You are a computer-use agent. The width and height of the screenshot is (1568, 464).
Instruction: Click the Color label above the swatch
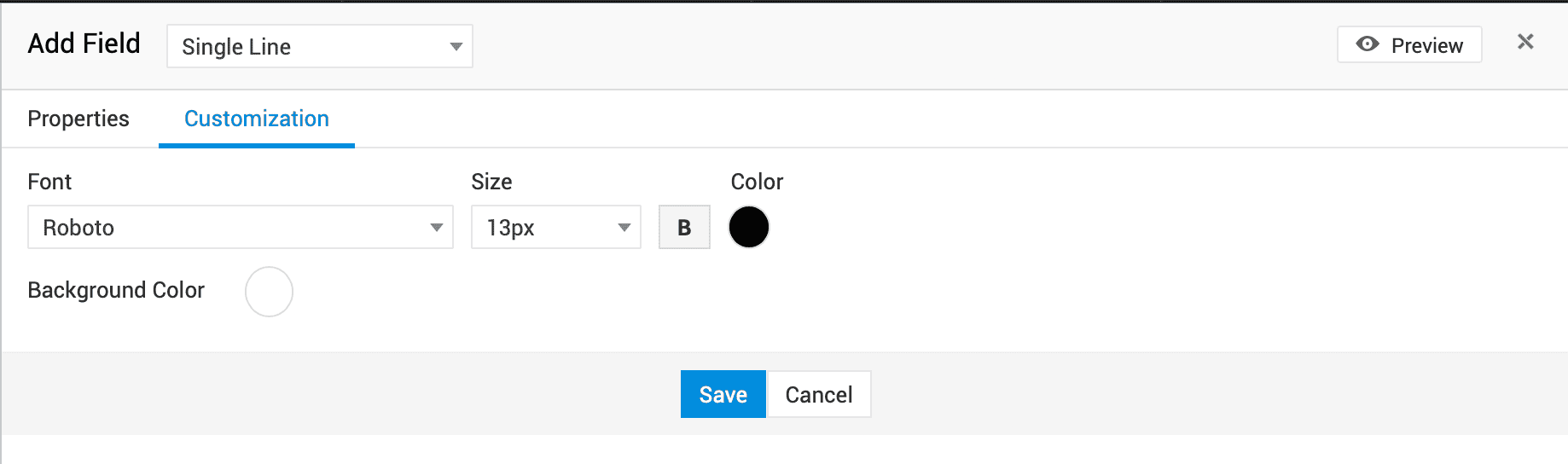coord(757,182)
